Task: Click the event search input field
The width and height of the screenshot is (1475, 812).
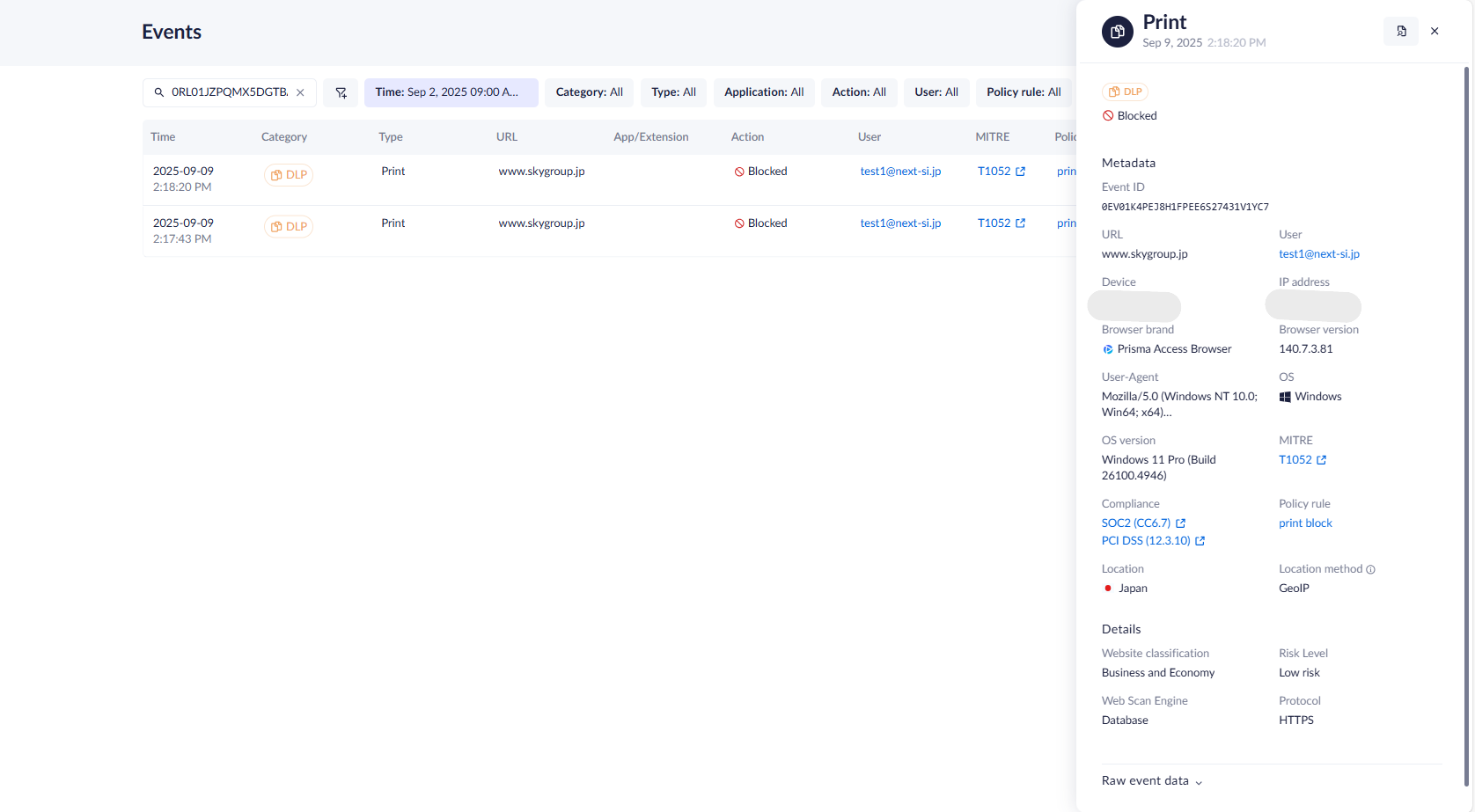Action: point(229,92)
